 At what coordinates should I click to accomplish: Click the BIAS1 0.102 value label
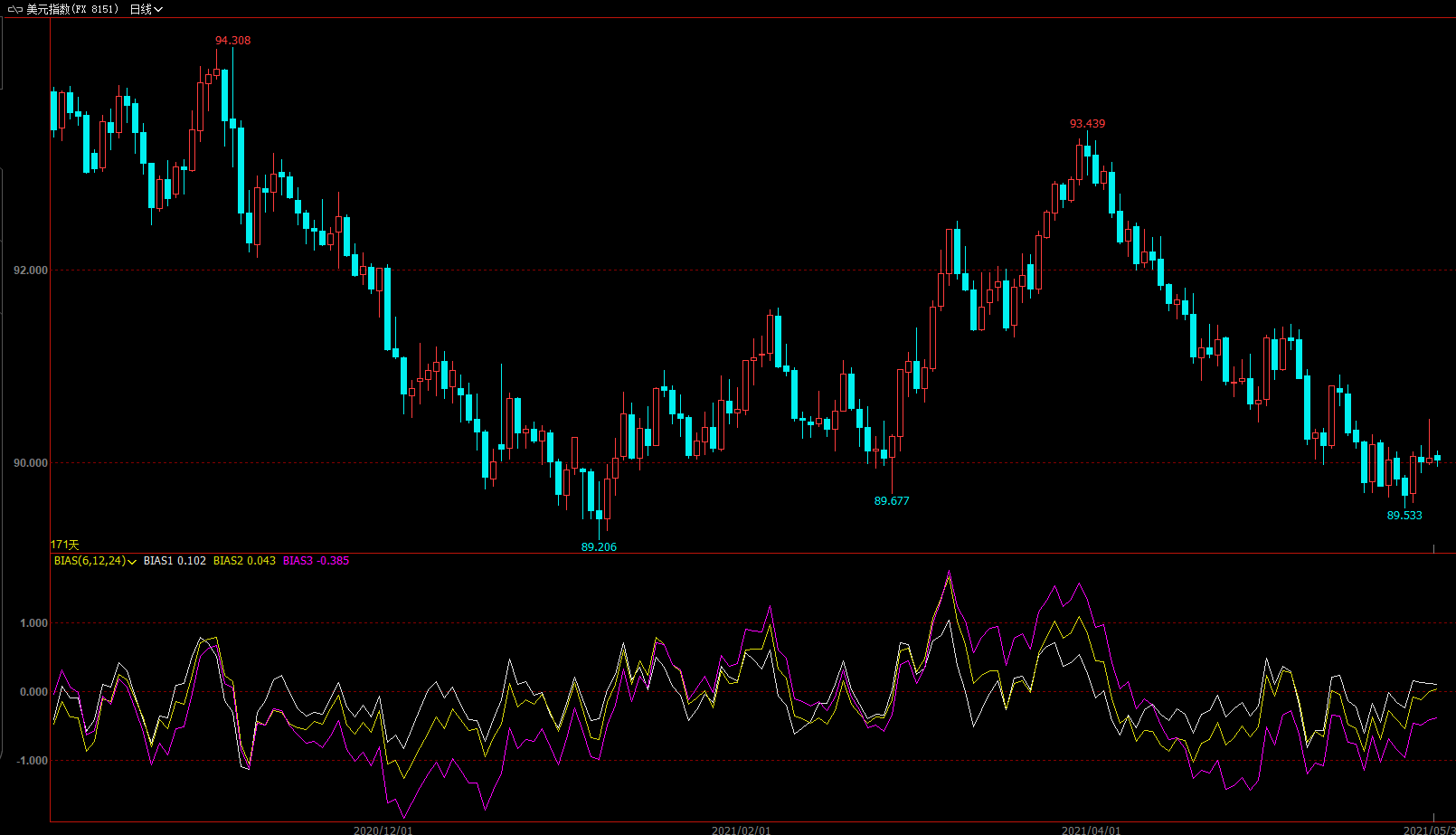(175, 561)
